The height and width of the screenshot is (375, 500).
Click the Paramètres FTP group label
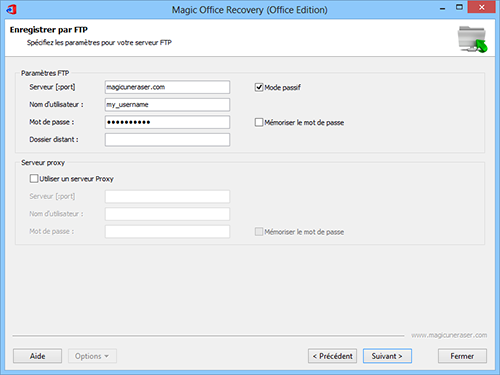(45, 73)
